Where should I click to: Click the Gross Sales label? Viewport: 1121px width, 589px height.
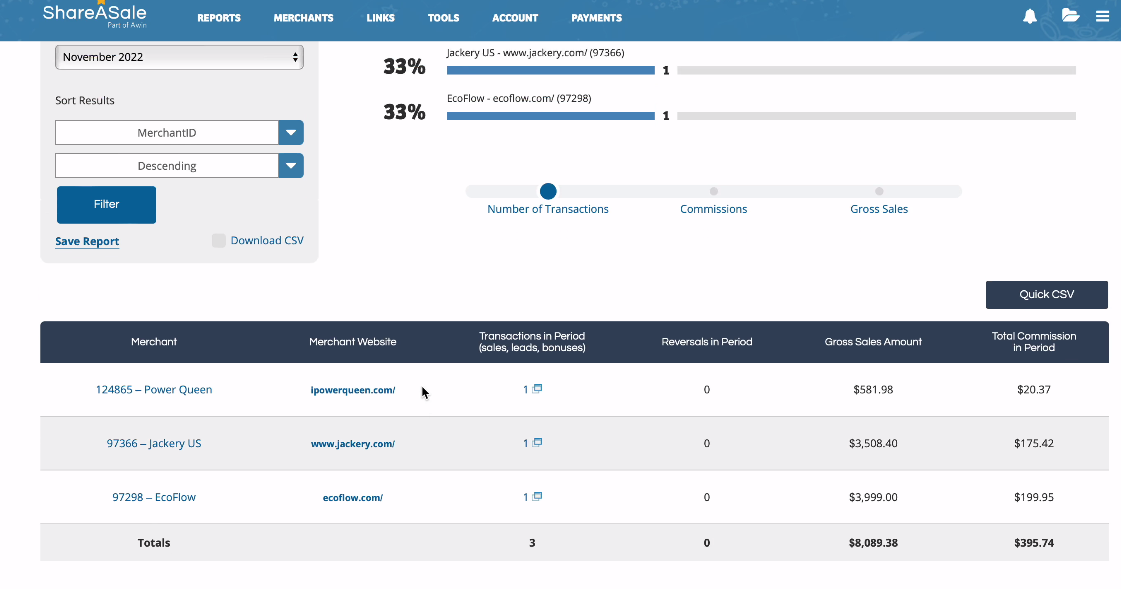tap(879, 209)
